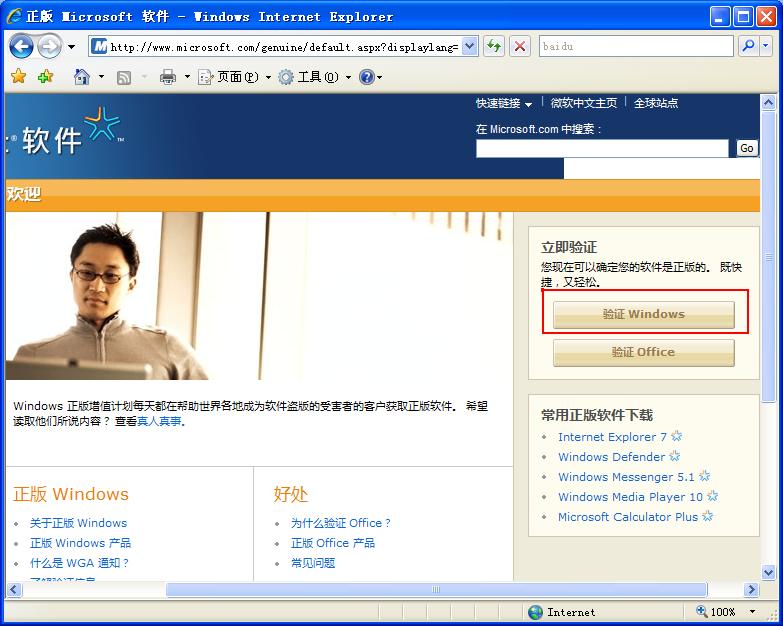Screen dimensions: 783x626
Task: Open the 微软中文主页 link
Action: 583,103
